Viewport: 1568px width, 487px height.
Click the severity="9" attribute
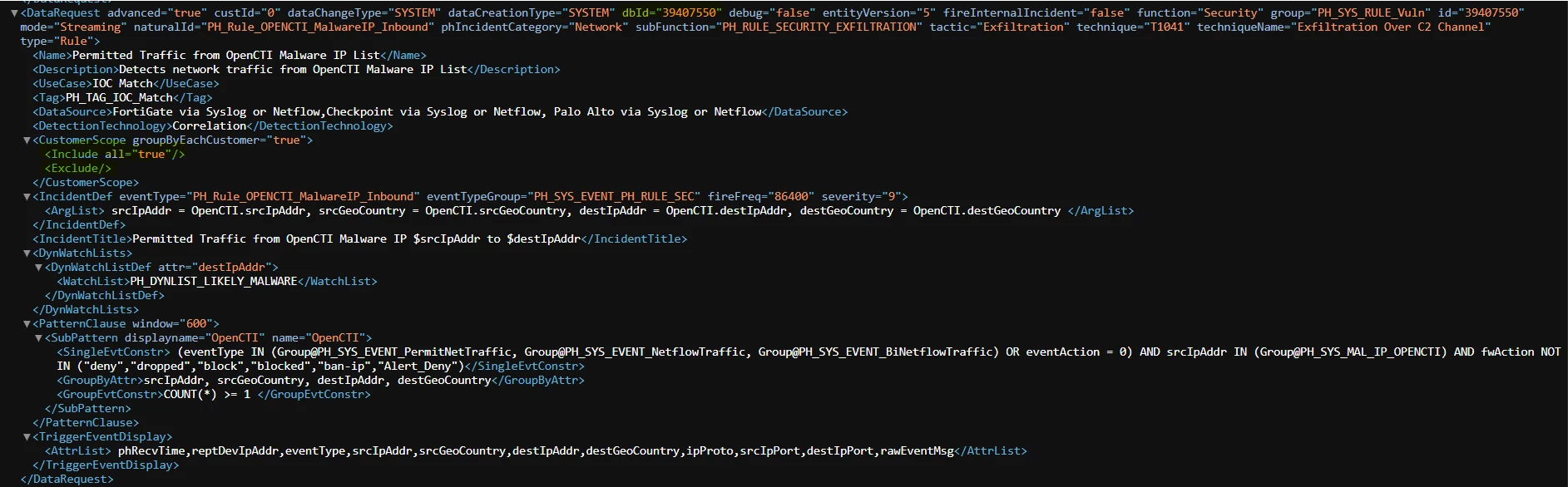[862, 196]
